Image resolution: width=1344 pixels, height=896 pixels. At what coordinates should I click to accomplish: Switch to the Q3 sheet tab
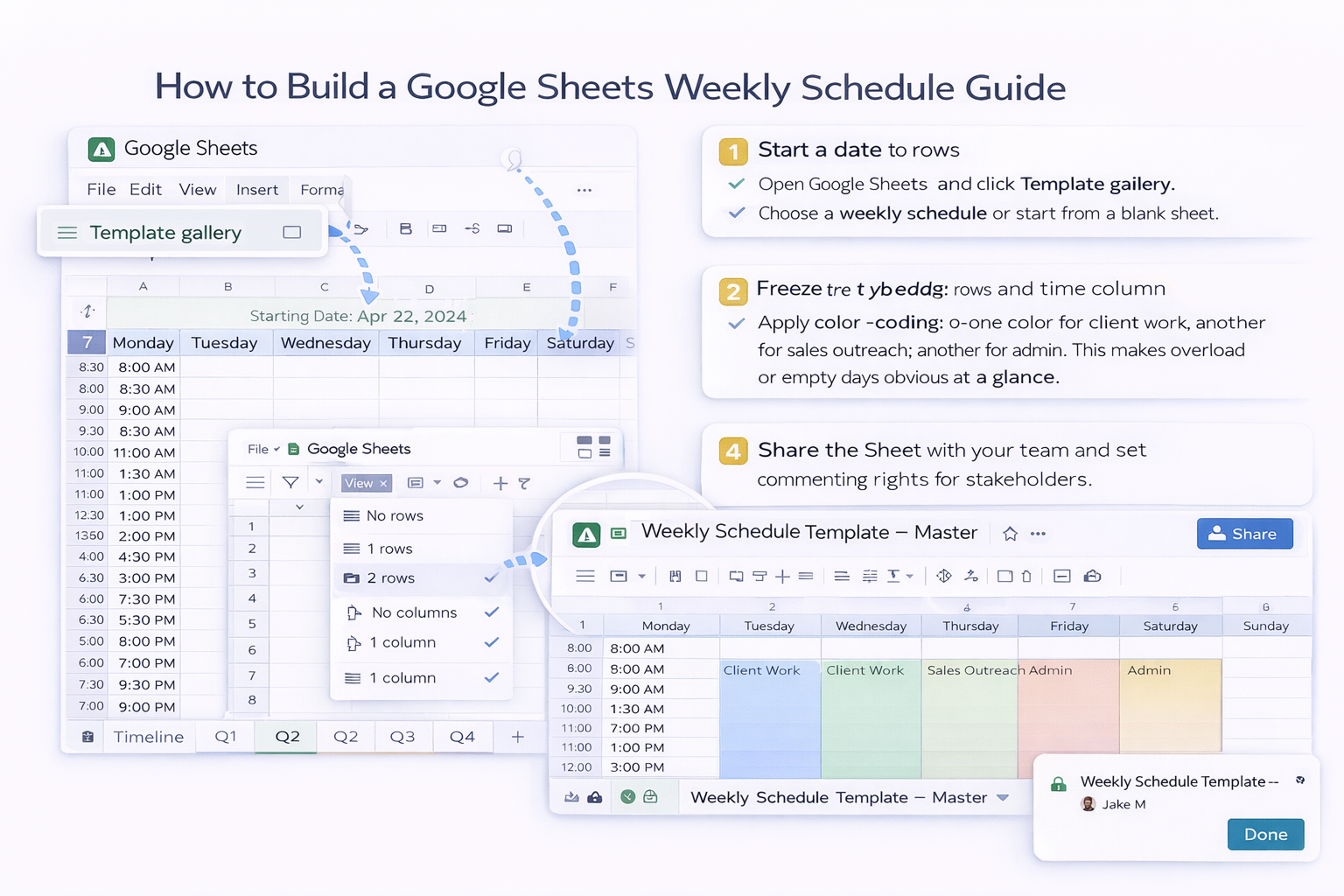tap(402, 737)
